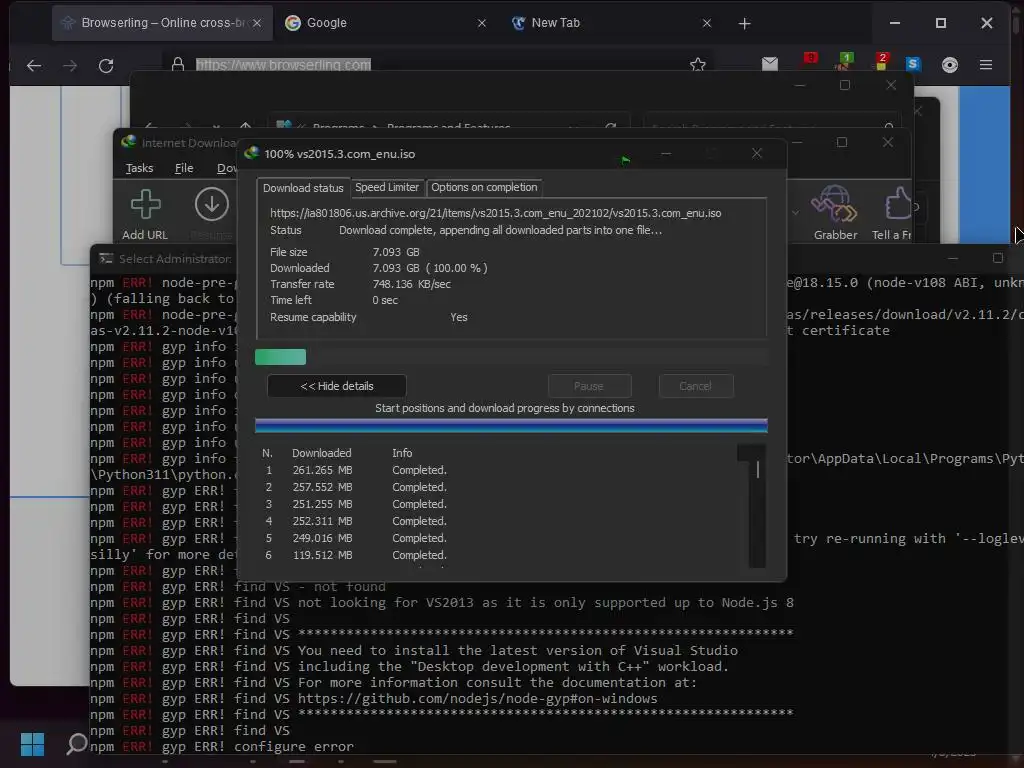Open the mail envelope extension icon
The width and height of the screenshot is (1024, 768).
[x=770, y=63]
